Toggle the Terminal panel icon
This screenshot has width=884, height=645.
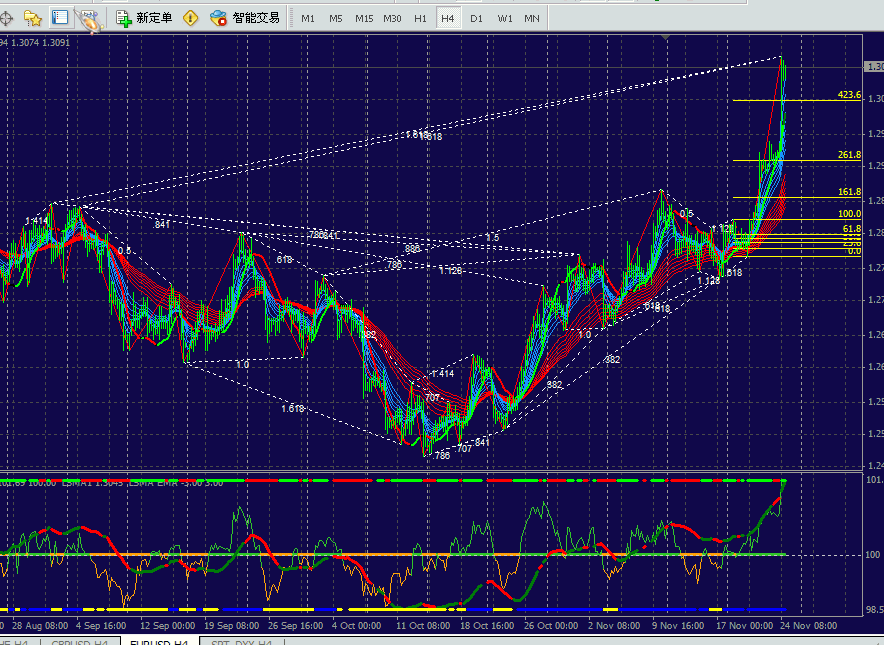[60, 18]
